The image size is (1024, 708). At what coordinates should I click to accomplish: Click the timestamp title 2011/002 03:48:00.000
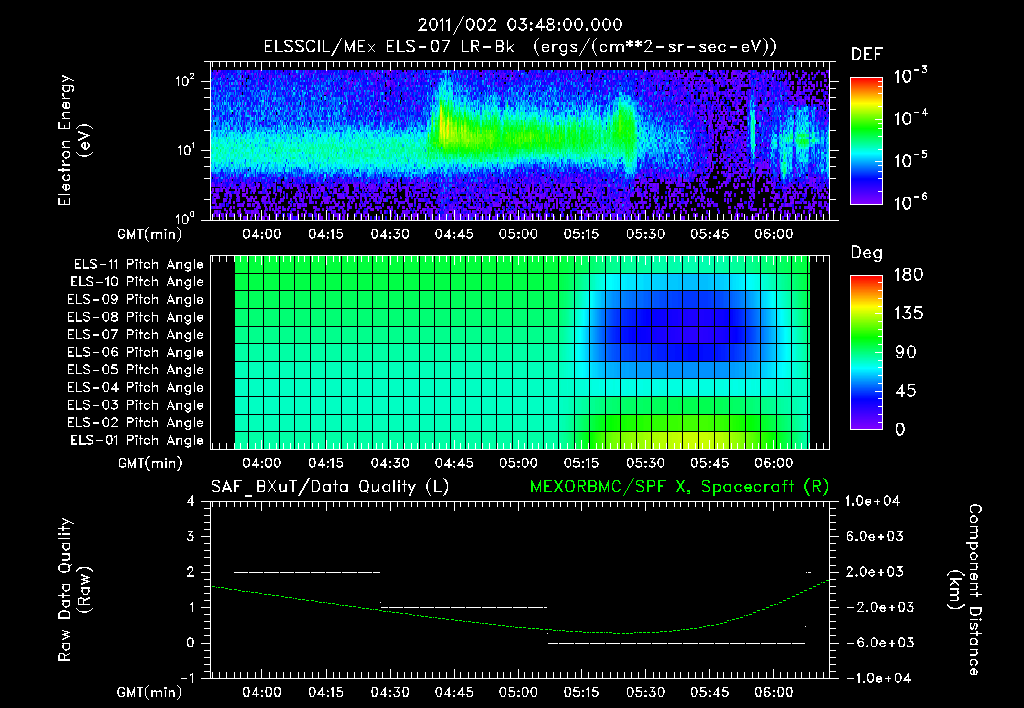pos(520,25)
